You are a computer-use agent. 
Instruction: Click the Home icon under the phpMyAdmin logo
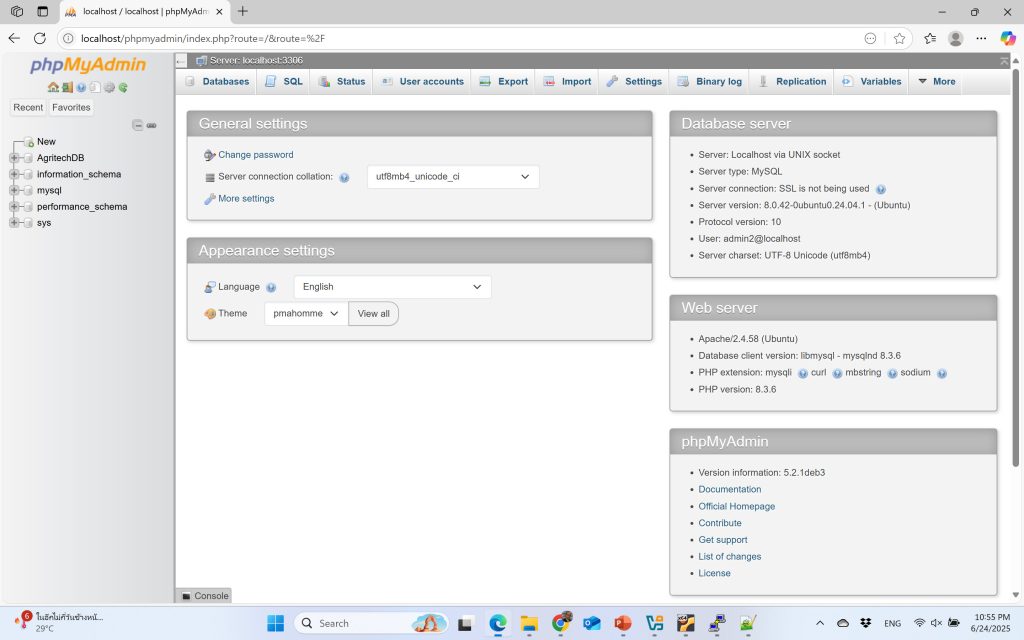tap(53, 87)
